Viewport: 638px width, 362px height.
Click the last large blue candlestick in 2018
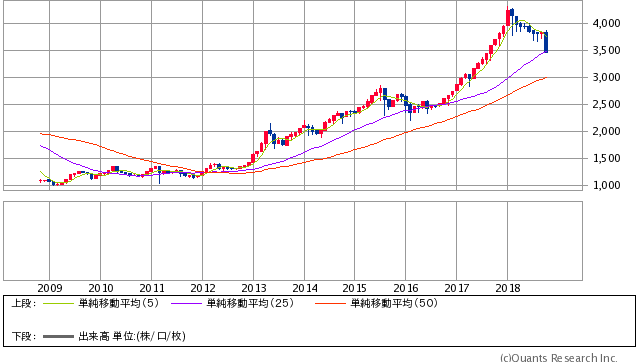coord(546,42)
